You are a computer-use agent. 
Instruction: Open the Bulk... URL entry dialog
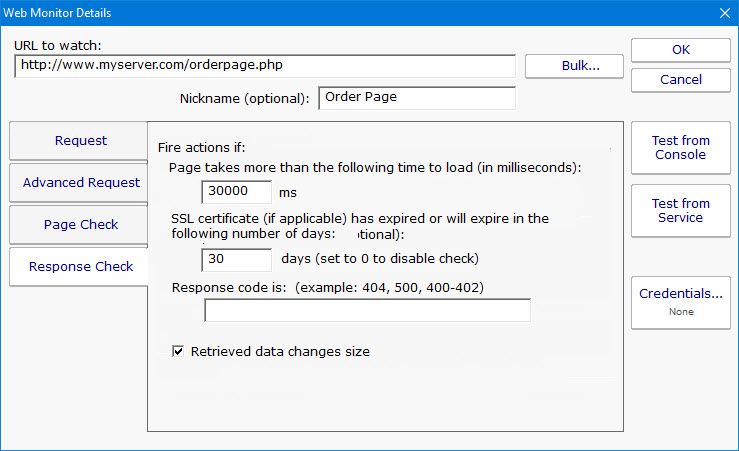[574, 66]
